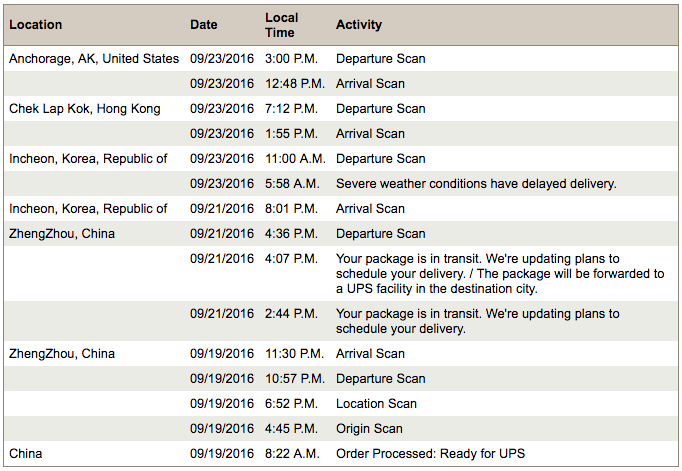Select the Origin Scan activity

tap(369, 429)
